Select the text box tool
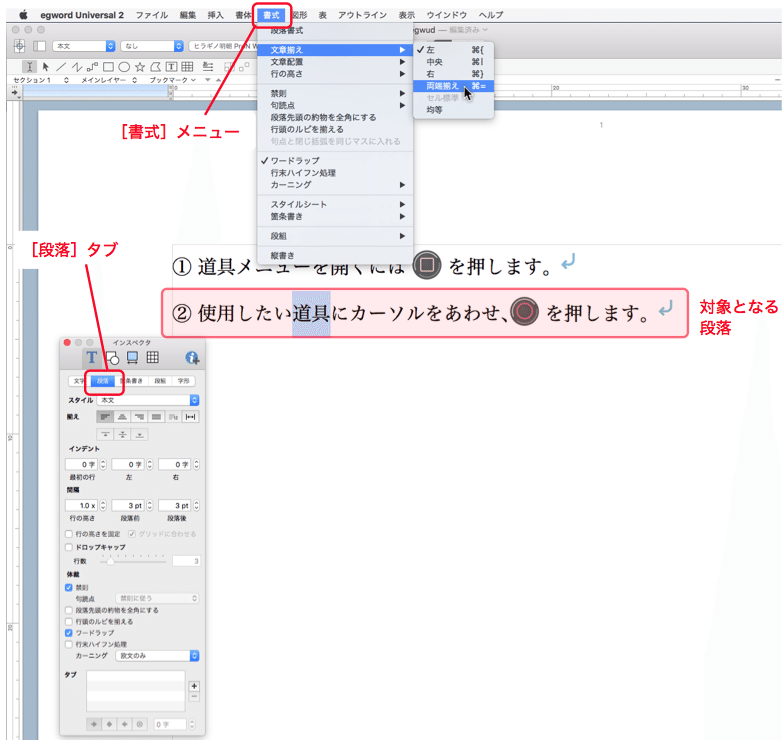The image size is (783, 740). click(171, 66)
